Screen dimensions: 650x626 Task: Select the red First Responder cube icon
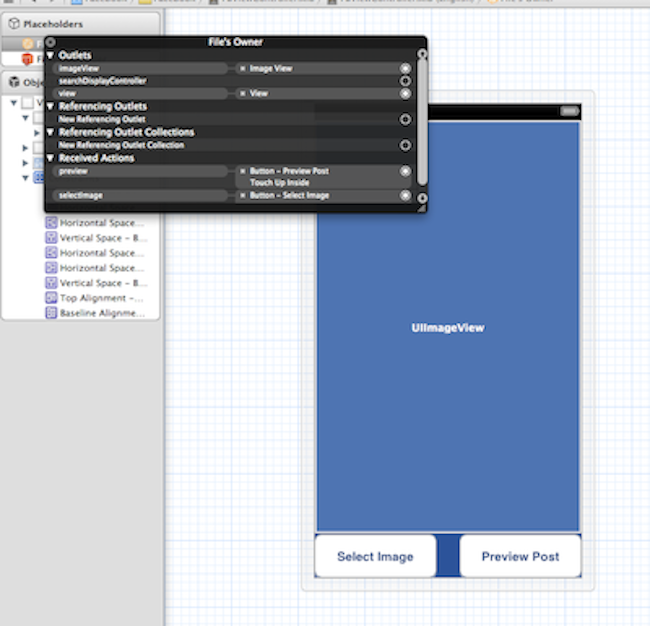[27, 59]
